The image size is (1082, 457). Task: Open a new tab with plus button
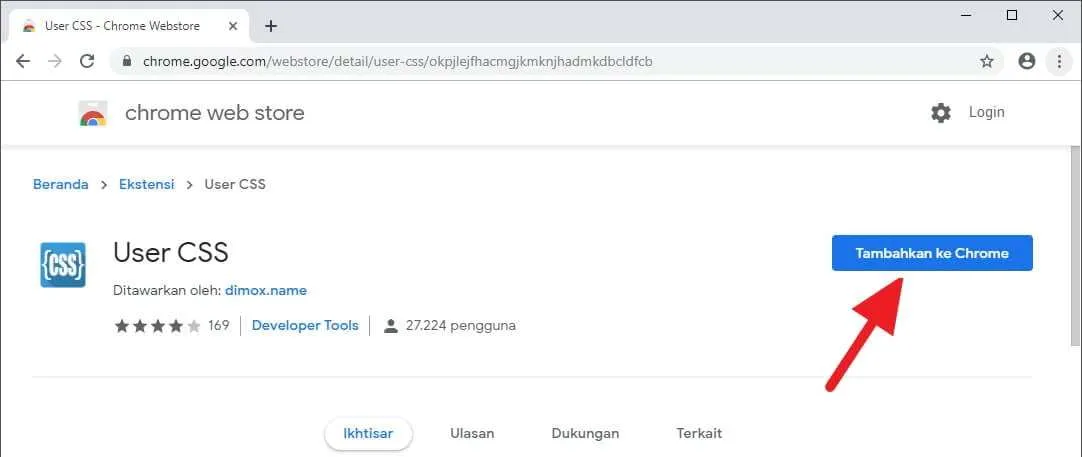coord(271,26)
